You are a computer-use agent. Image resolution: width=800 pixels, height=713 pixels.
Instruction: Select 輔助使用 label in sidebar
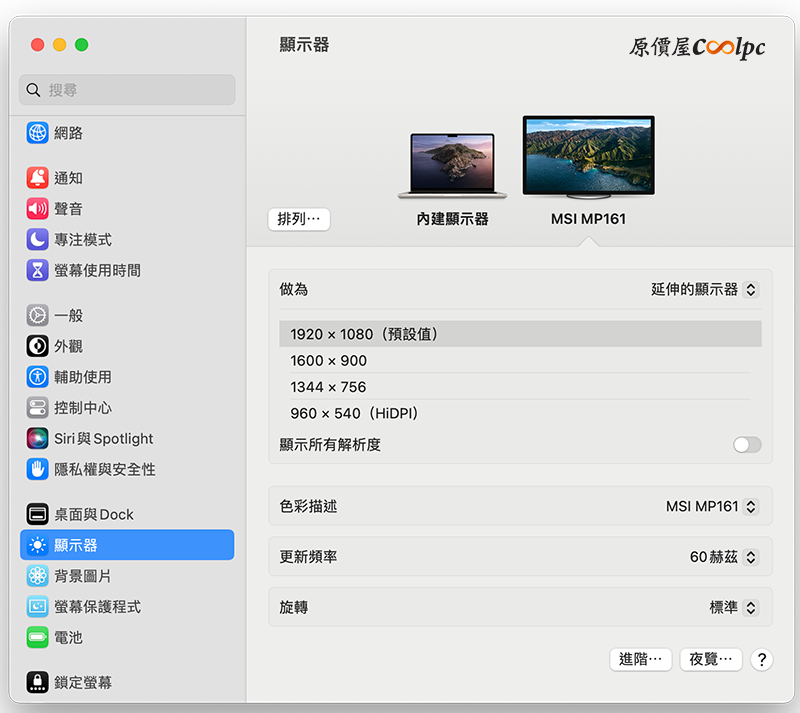tap(83, 377)
